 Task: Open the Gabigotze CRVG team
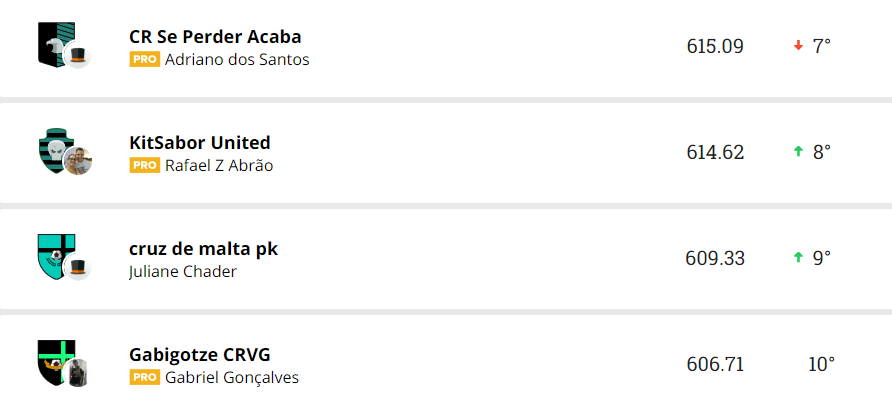coord(200,355)
